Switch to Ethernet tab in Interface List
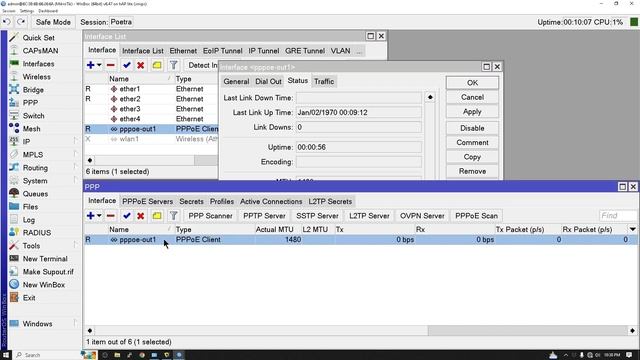Image resolution: width=640 pixels, height=360 pixels. click(183, 51)
